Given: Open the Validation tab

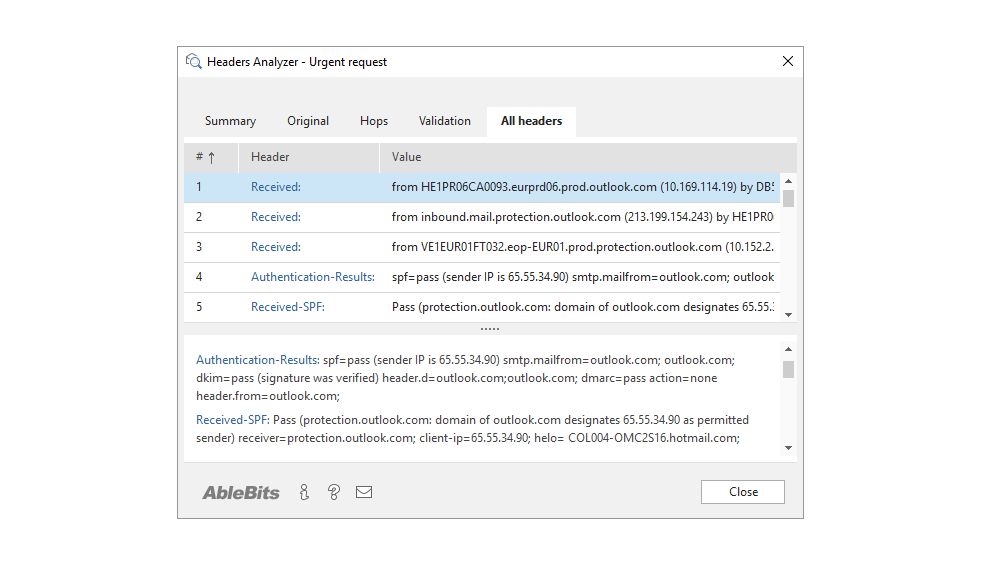Looking at the screenshot, I should (x=445, y=121).
